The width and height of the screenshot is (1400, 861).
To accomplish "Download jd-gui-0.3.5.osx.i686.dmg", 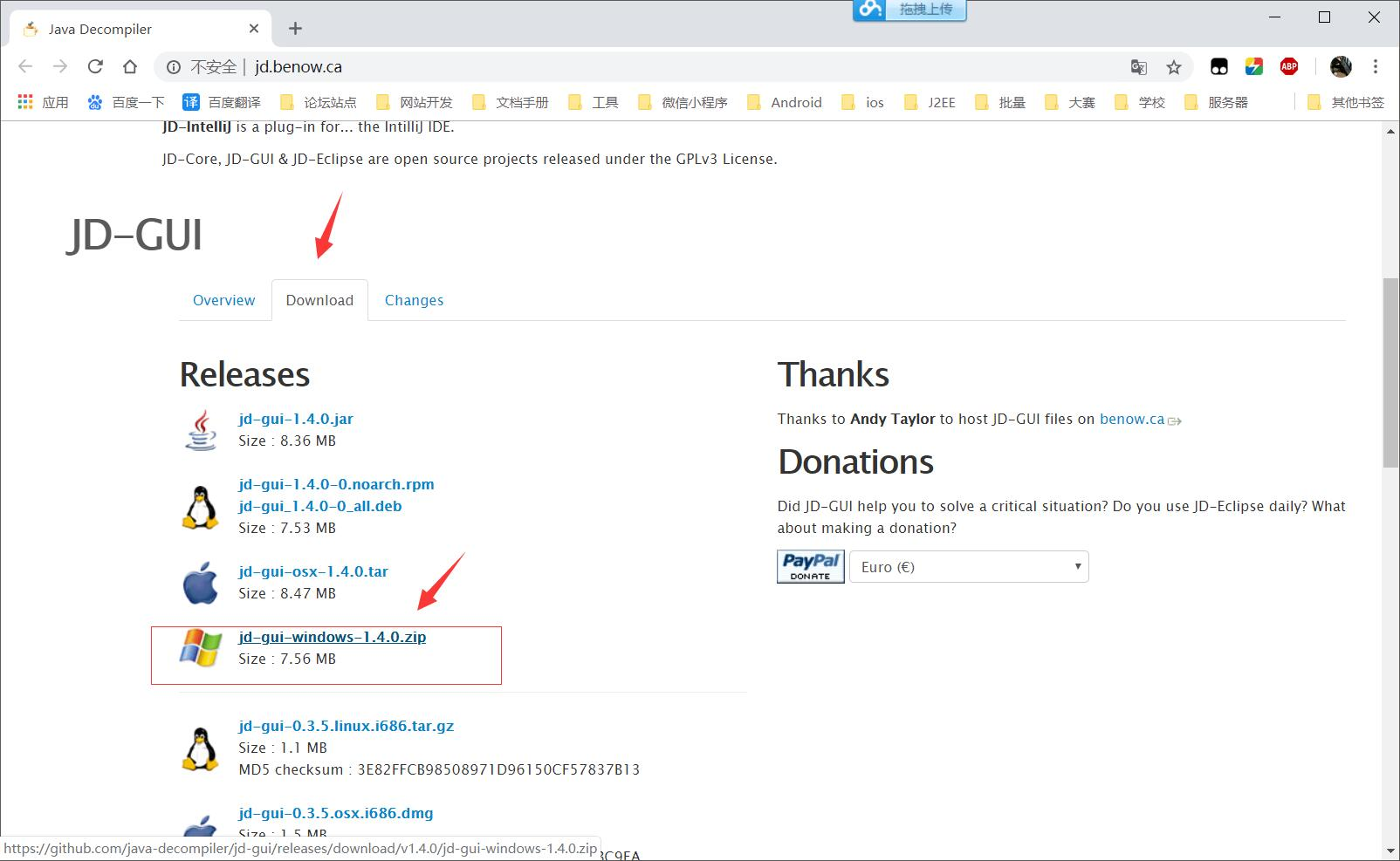I will 336,813.
